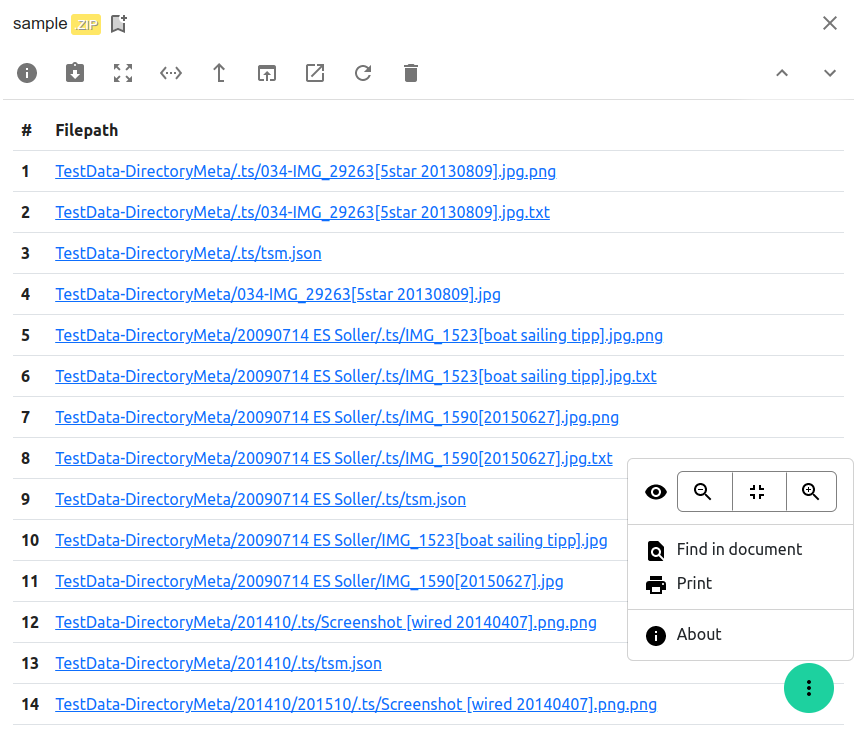Viewport: 854px width, 731px height.
Task: Delete the sample archive
Action: click(410, 73)
